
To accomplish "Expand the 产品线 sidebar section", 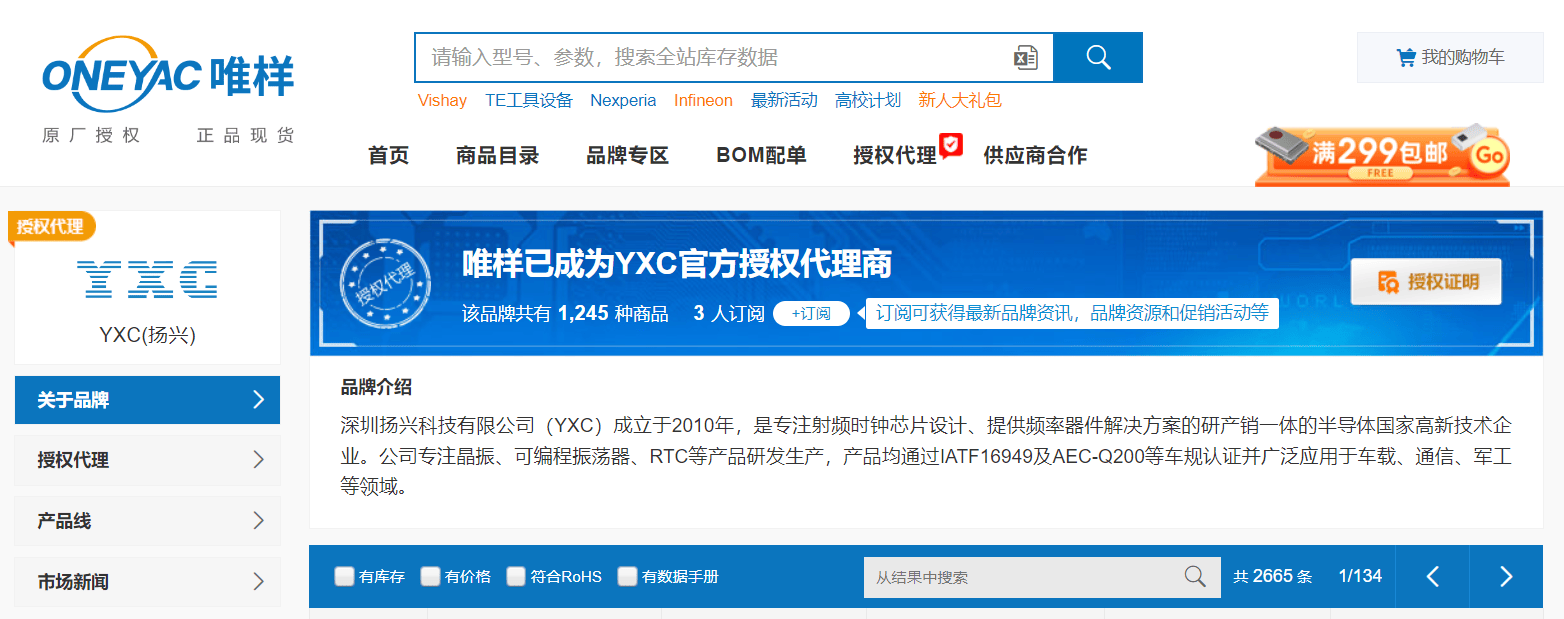I will point(147,521).
